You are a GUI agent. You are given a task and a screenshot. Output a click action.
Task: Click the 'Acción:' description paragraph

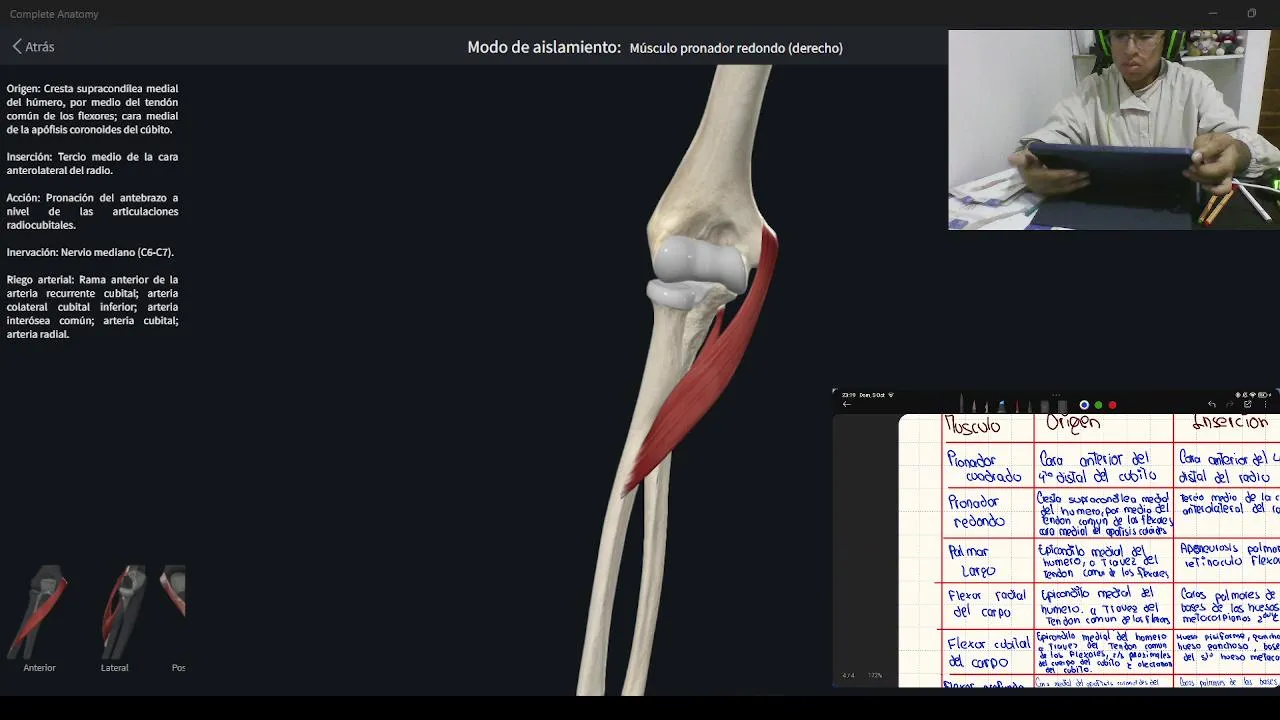pyautogui.click(x=92, y=211)
